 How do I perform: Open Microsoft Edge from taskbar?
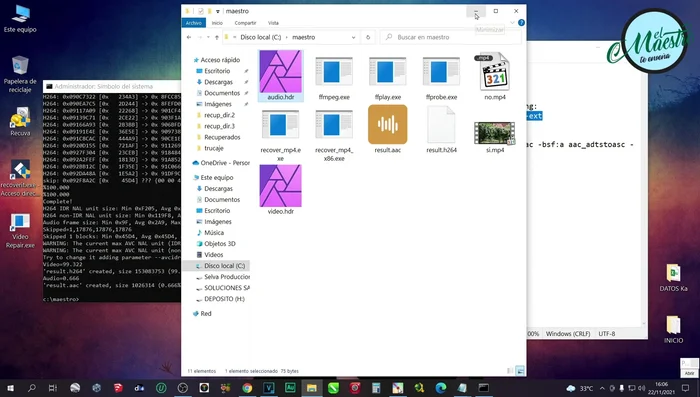441,388
